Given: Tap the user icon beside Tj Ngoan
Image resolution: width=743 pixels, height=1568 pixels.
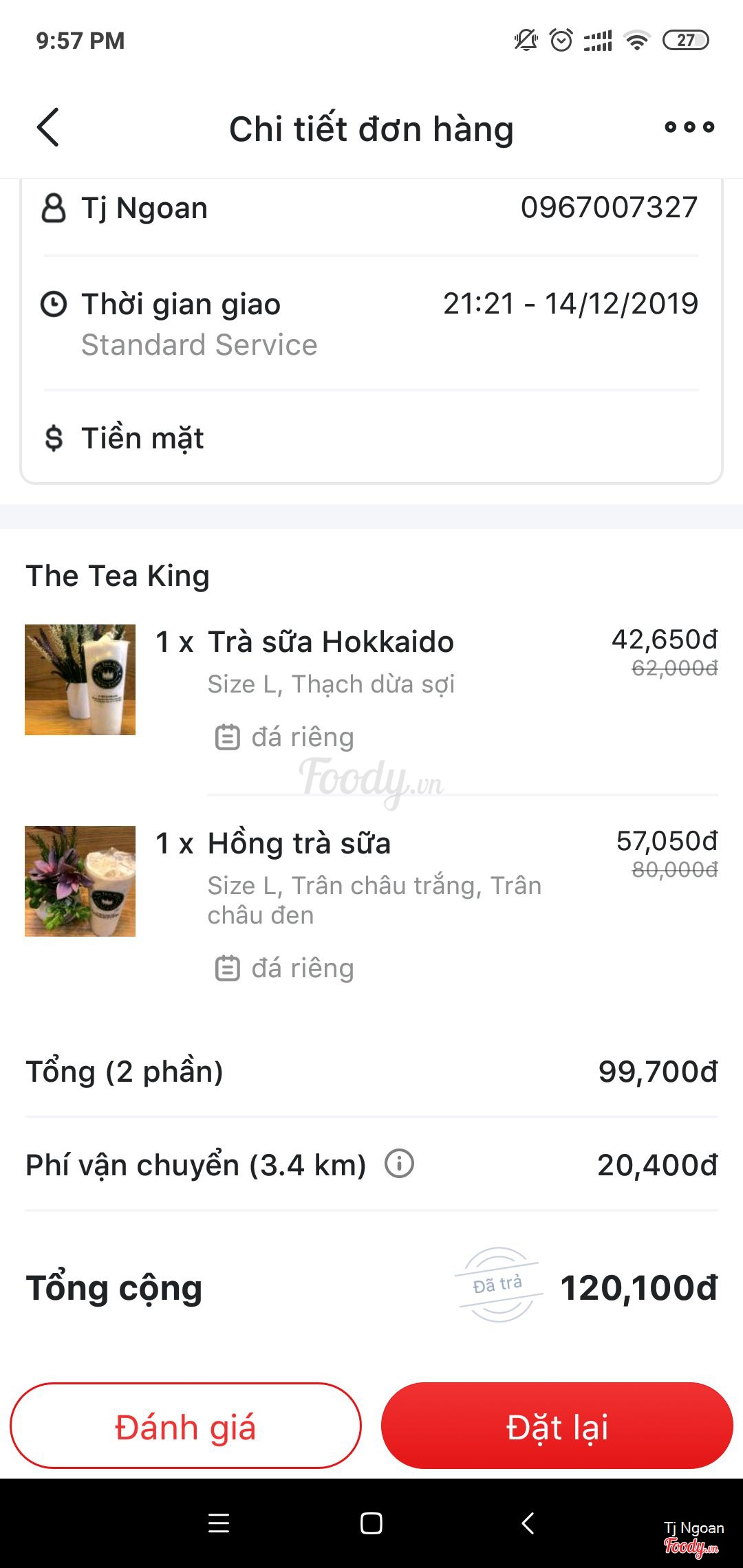Looking at the screenshot, I should click(54, 208).
